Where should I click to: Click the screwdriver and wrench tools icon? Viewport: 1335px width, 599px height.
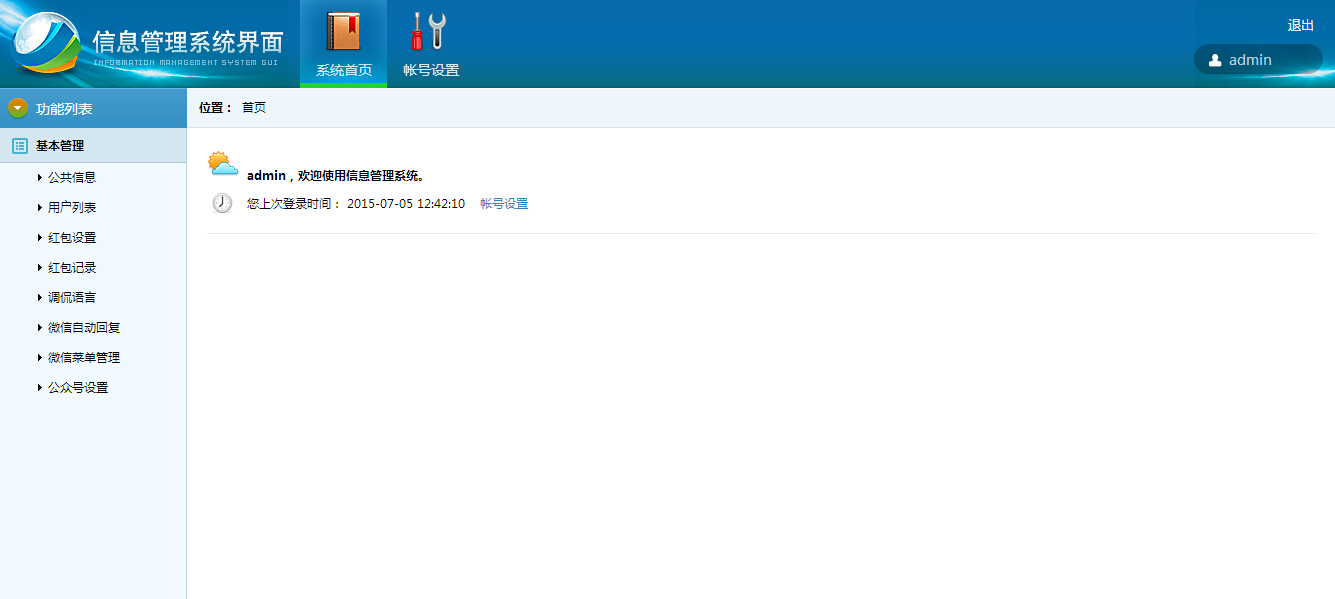tap(430, 31)
